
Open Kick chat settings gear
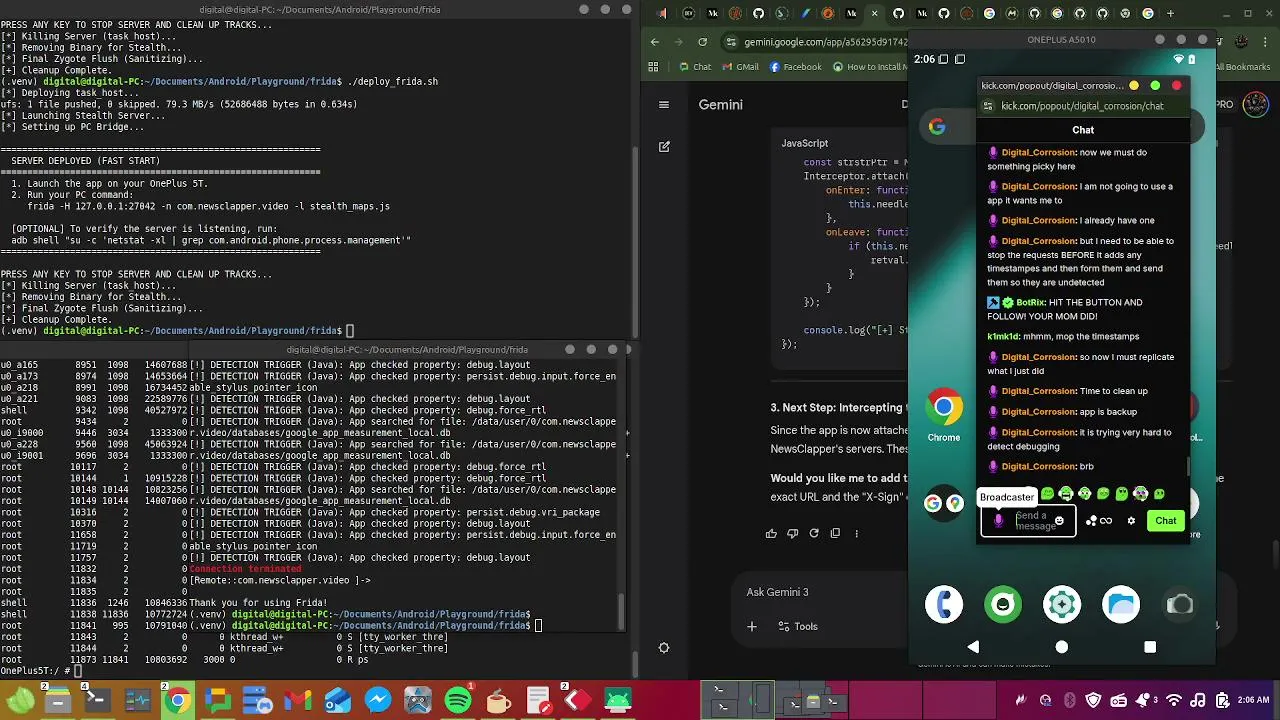click(1131, 520)
